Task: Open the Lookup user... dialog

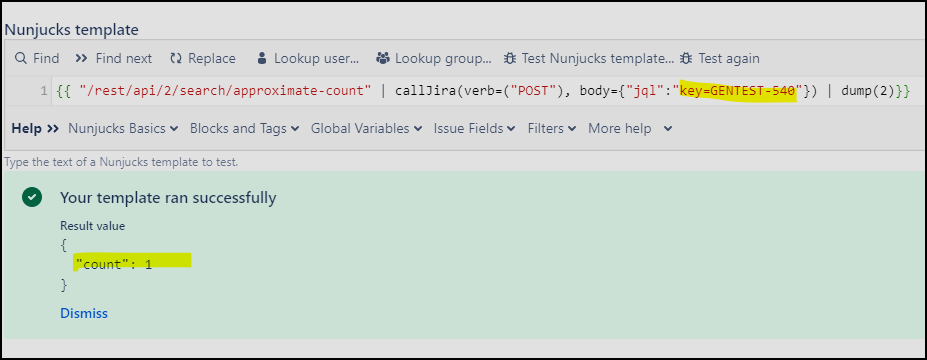Action: (308, 59)
